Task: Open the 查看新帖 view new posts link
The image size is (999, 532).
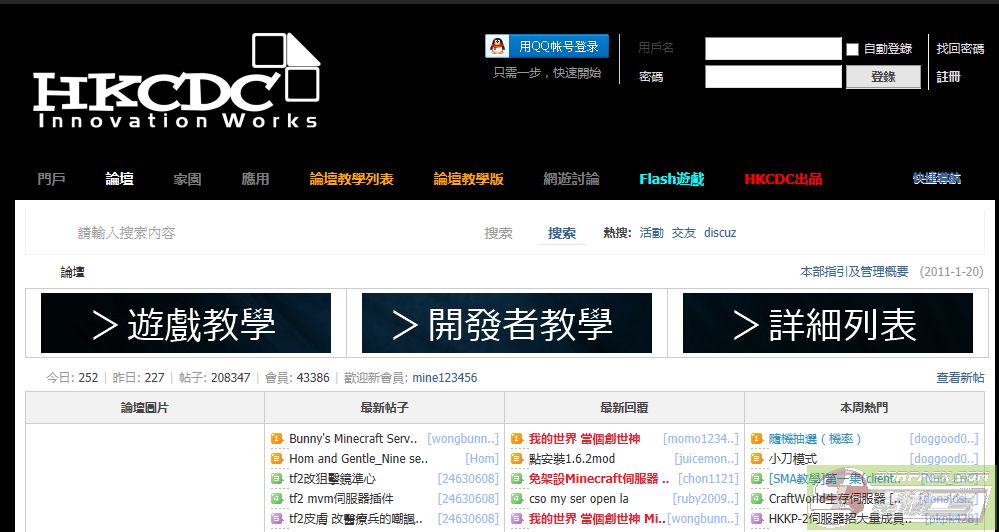Action: (x=959, y=378)
